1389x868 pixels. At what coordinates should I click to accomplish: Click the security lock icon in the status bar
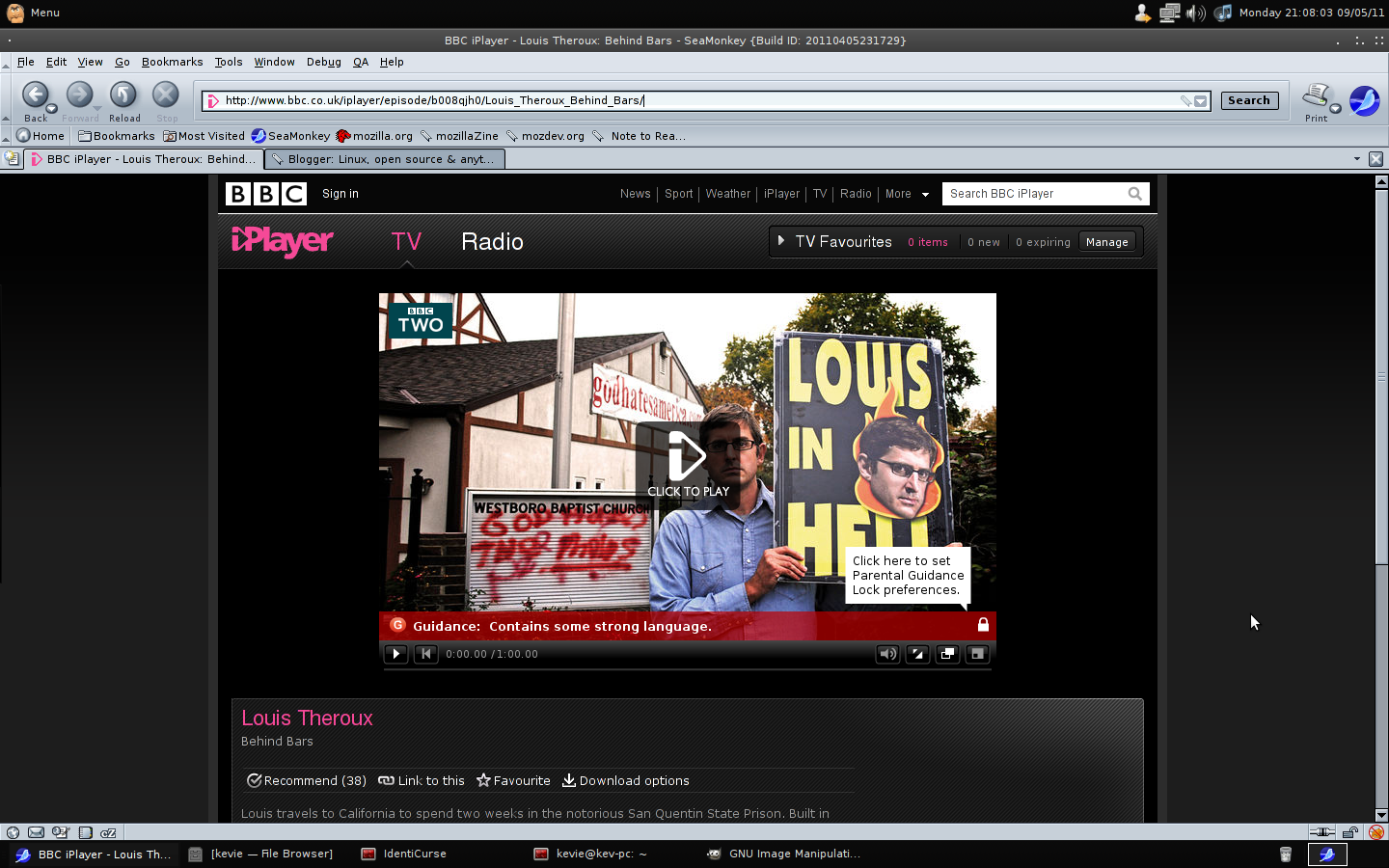[1350, 832]
